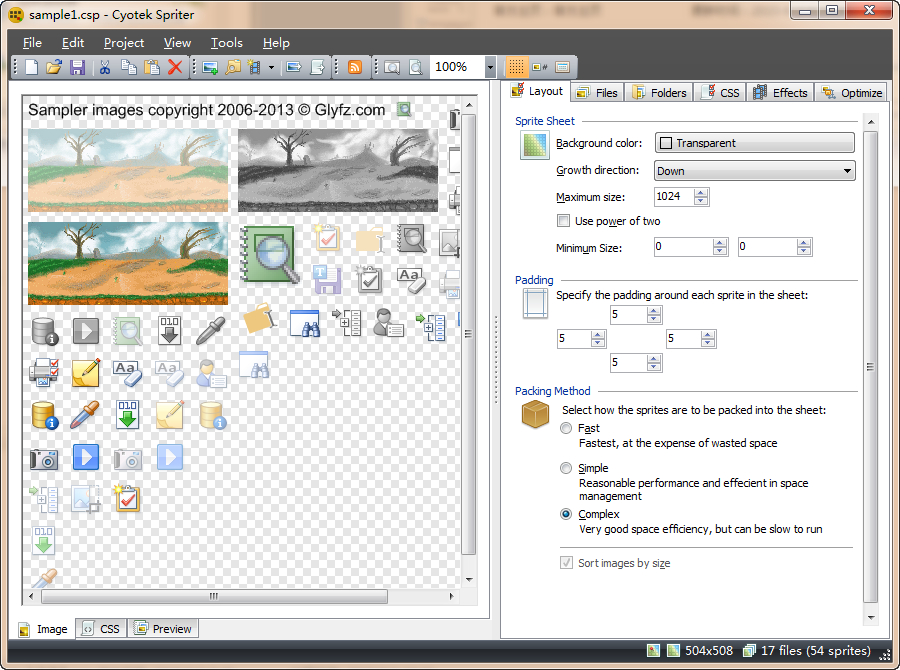Switch to the Optimize tab
Viewport: 900px width, 670px height.
tap(852, 92)
